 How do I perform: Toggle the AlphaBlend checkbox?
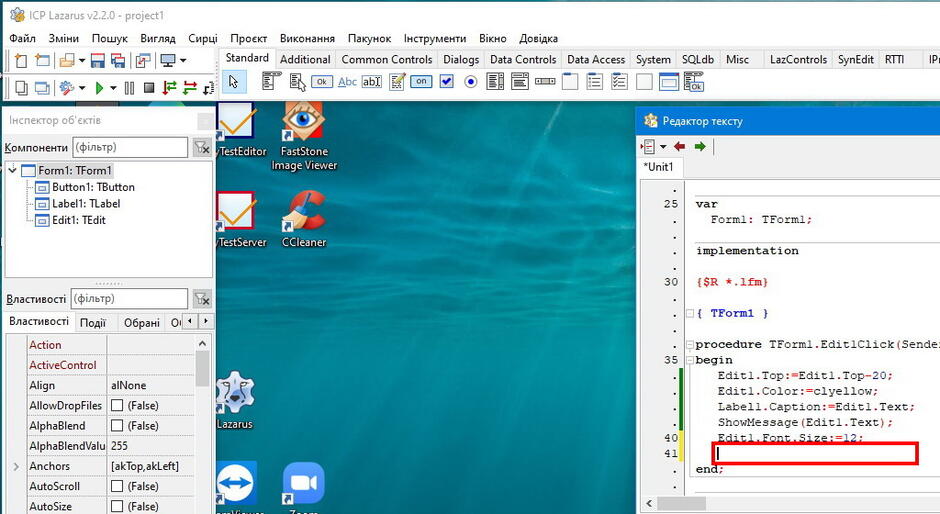coord(117,426)
